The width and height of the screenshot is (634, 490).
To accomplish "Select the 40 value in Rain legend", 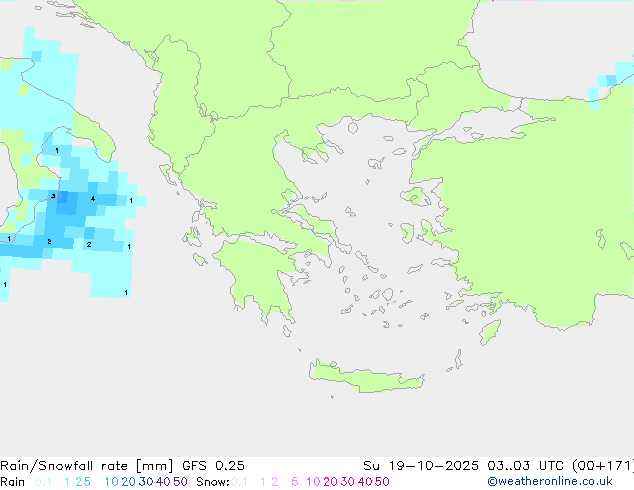I will [x=163, y=482].
